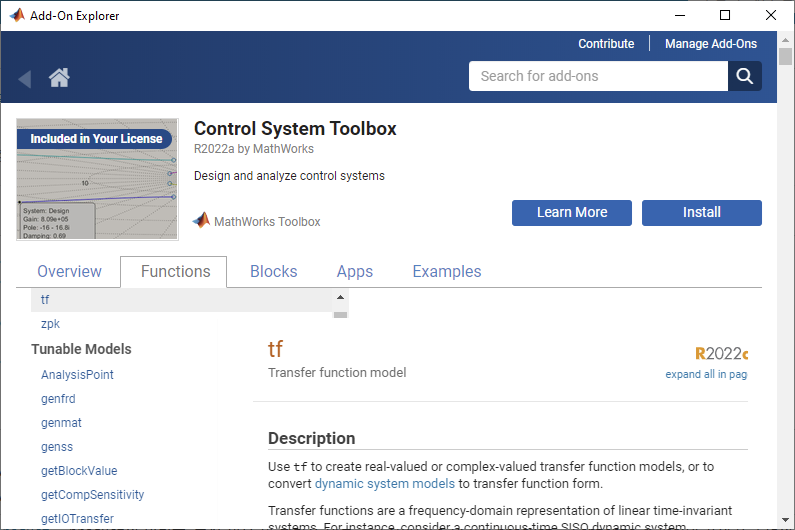Minimize the Add-On Explorer window
795x530 pixels.
click(680, 15)
